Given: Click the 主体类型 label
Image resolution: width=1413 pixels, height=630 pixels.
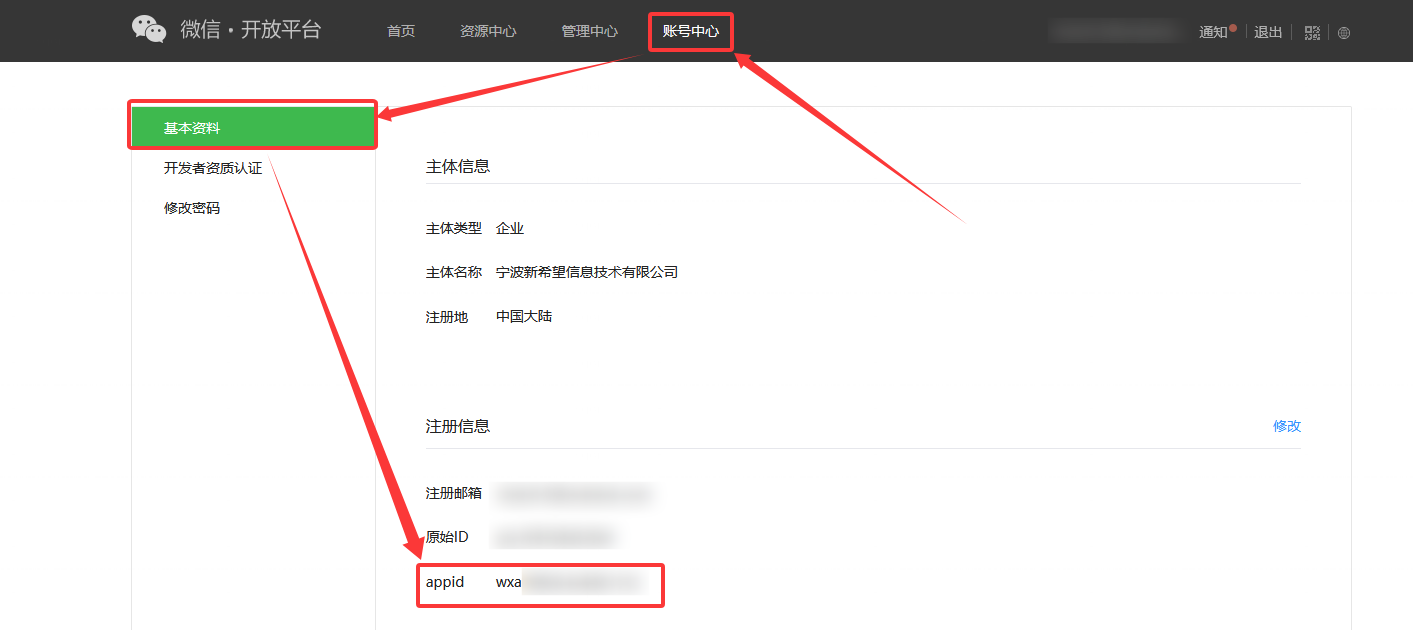Looking at the screenshot, I should (x=454, y=229).
